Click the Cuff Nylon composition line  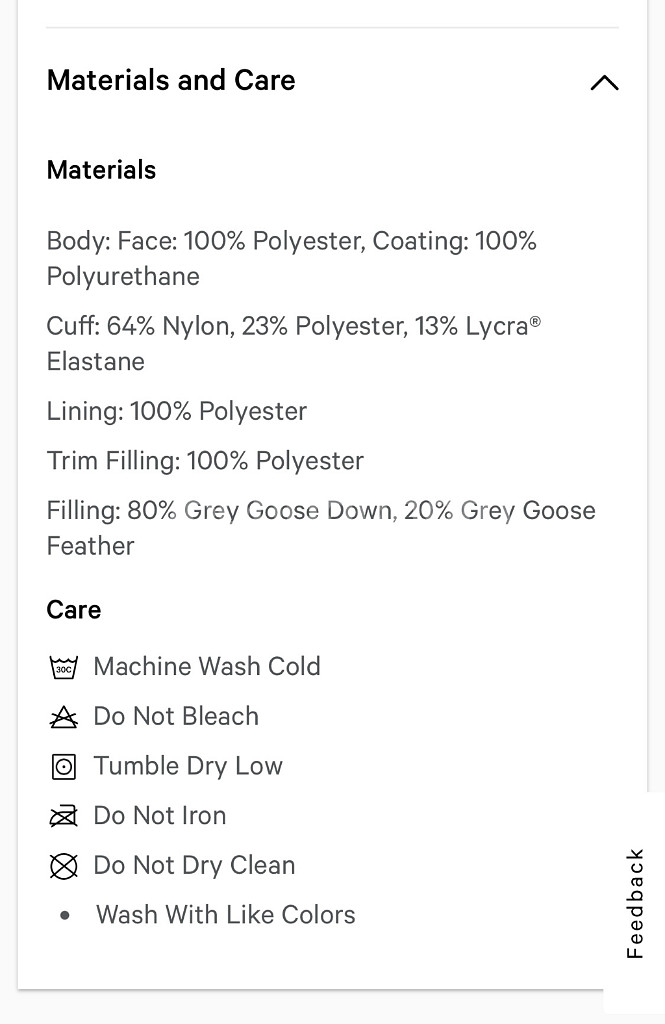(x=293, y=327)
